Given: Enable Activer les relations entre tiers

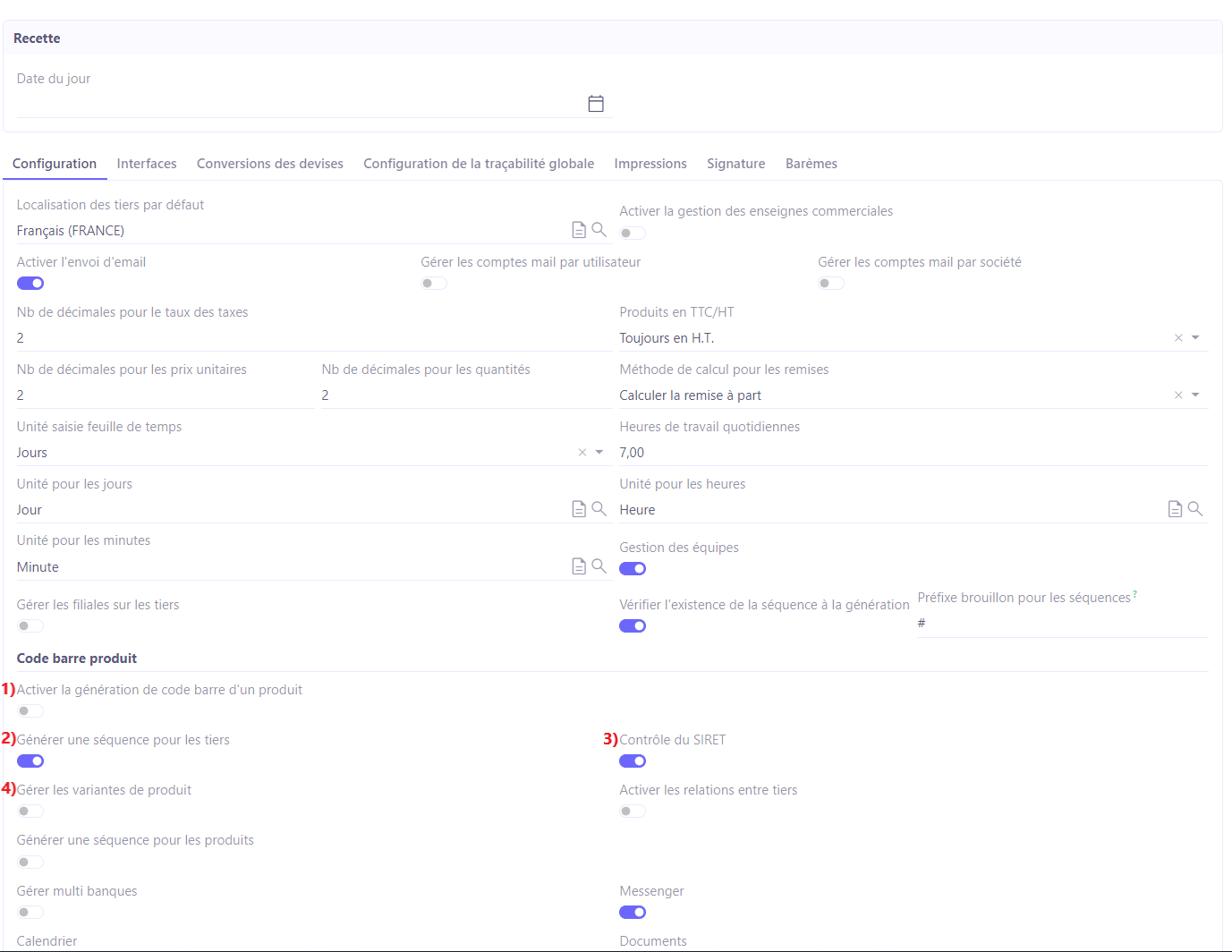Looking at the screenshot, I should (633, 812).
